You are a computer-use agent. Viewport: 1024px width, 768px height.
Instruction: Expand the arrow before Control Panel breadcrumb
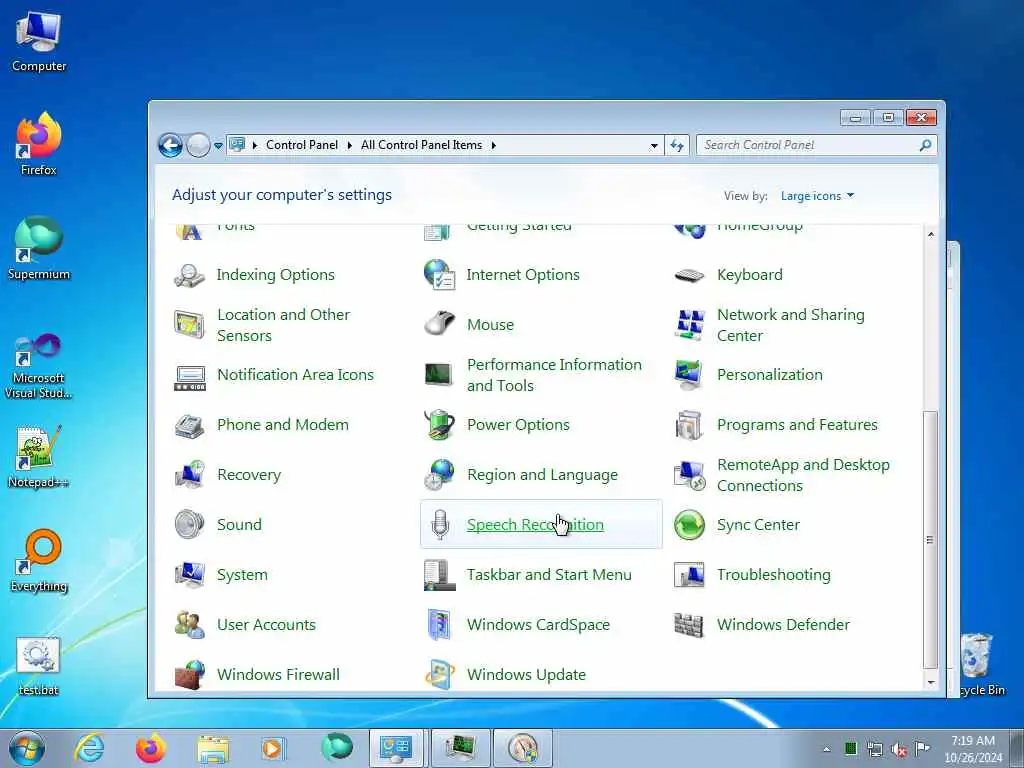pos(255,145)
